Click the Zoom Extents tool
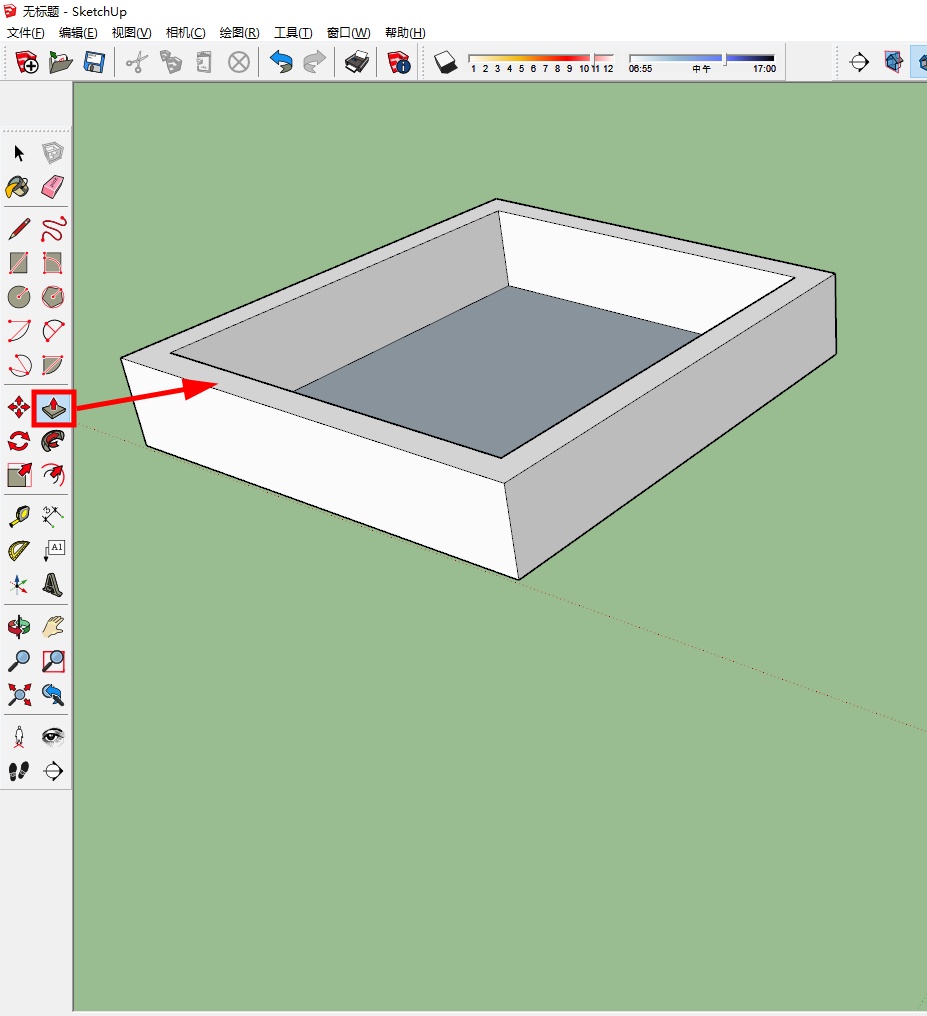The height and width of the screenshot is (1016, 927). (18, 695)
